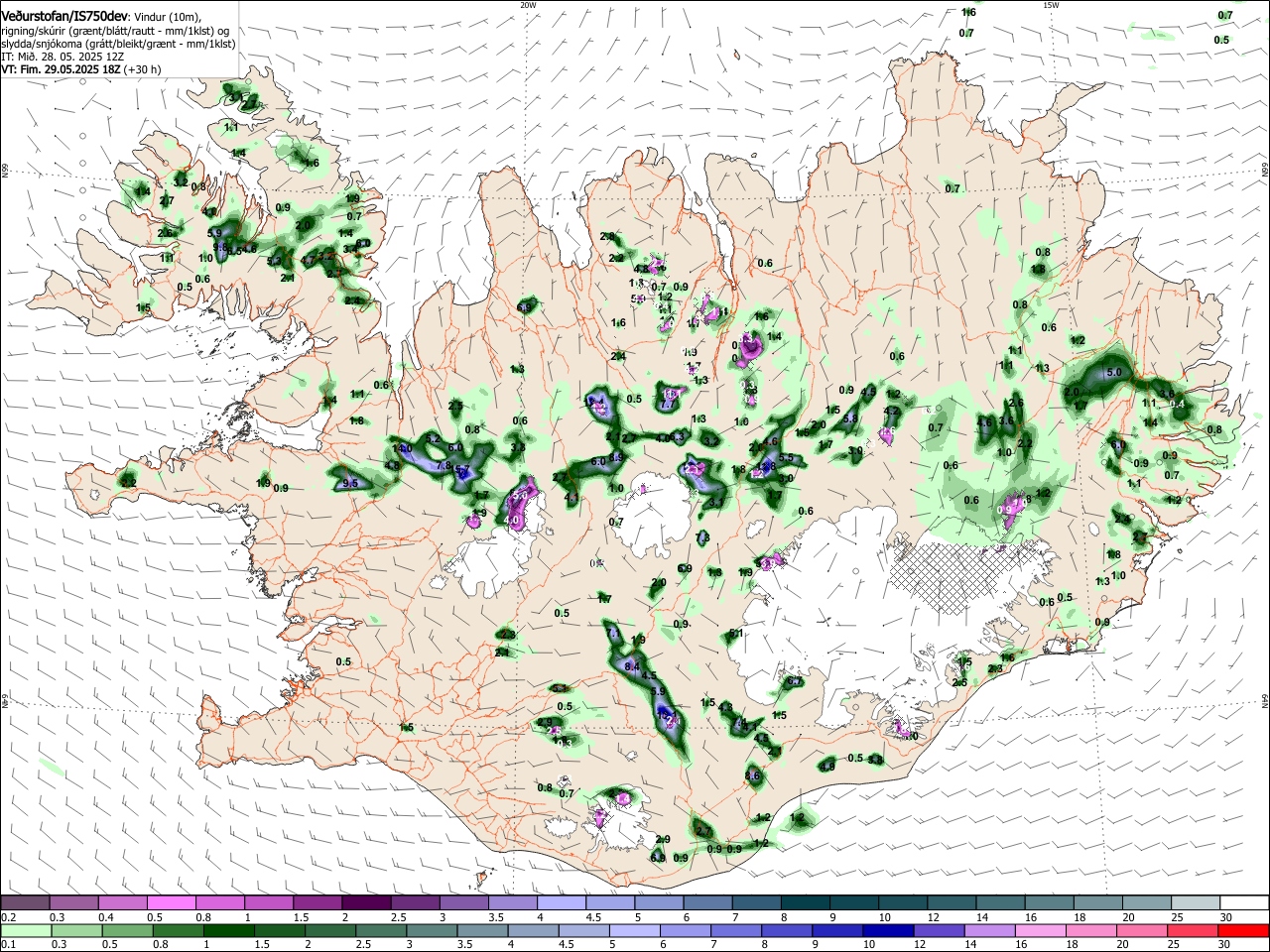
Task: Click the 'Vindur (10m)' header text
Action: click(166, 17)
